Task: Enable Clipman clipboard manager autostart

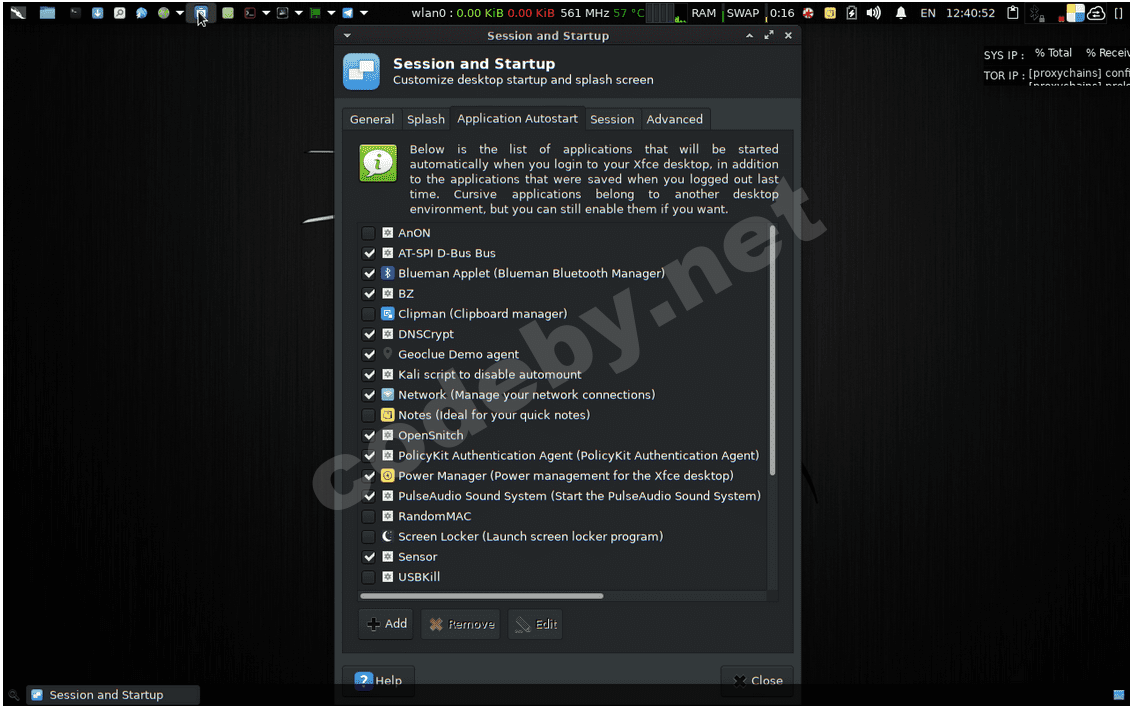Action: [x=368, y=313]
